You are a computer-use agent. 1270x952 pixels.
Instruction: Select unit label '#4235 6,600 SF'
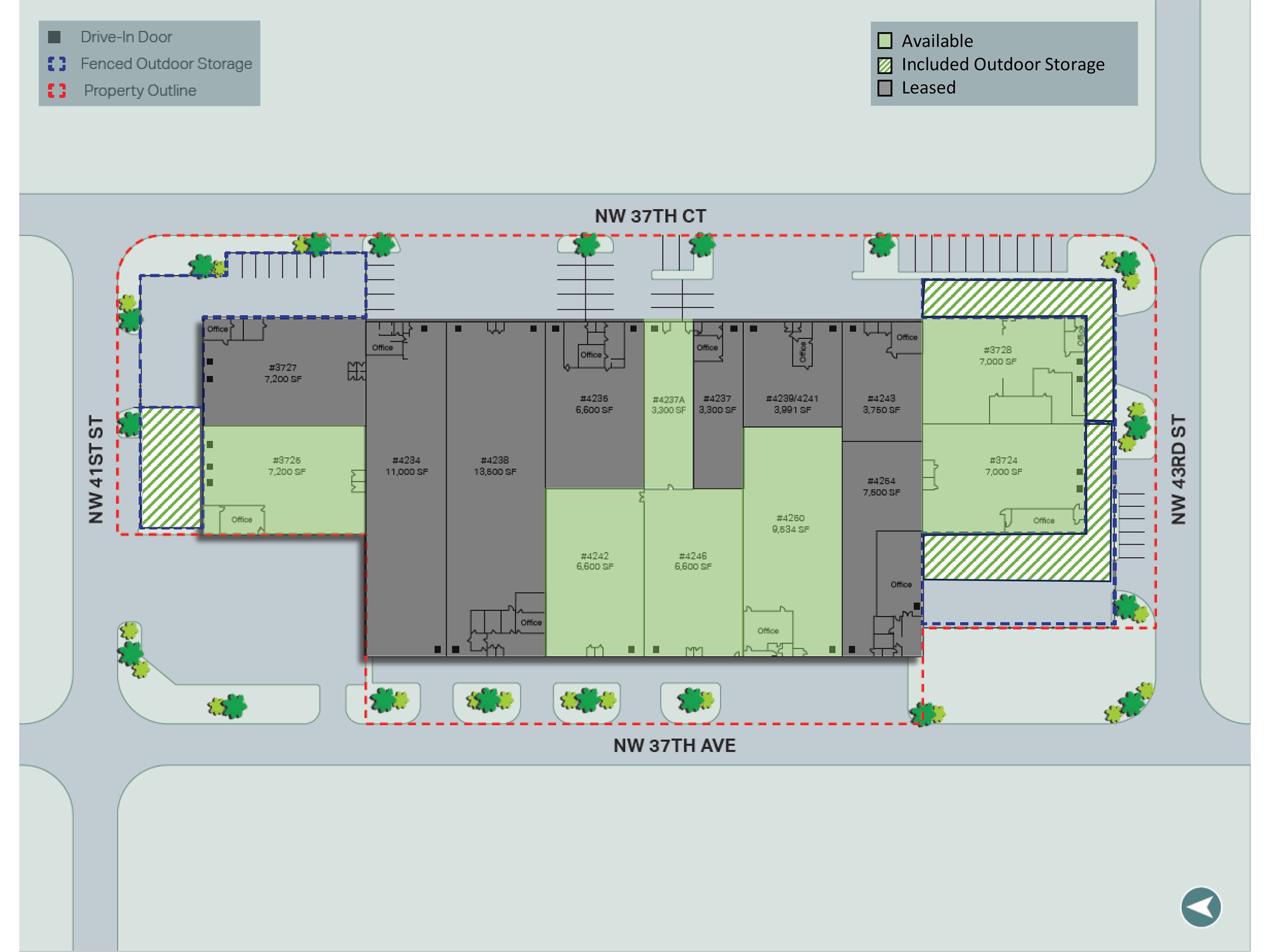tap(594, 404)
